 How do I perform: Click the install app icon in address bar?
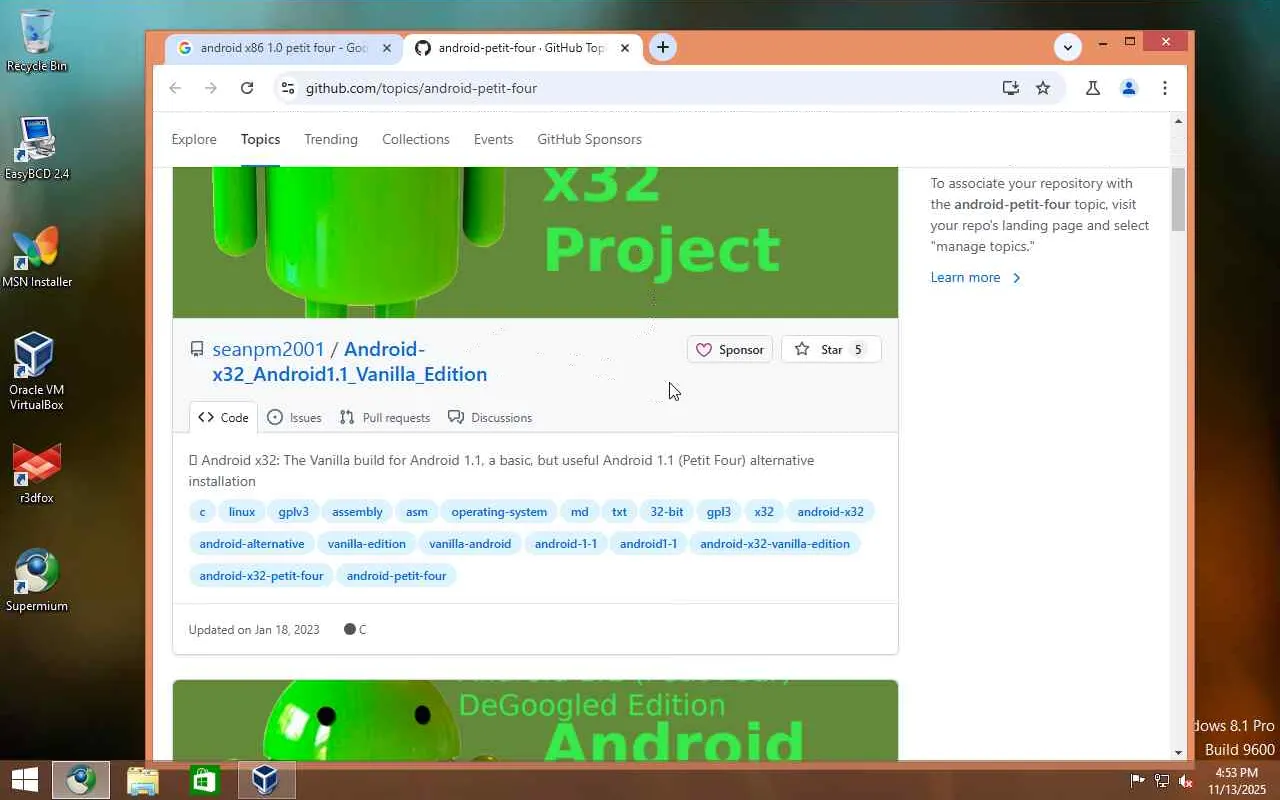[1011, 88]
